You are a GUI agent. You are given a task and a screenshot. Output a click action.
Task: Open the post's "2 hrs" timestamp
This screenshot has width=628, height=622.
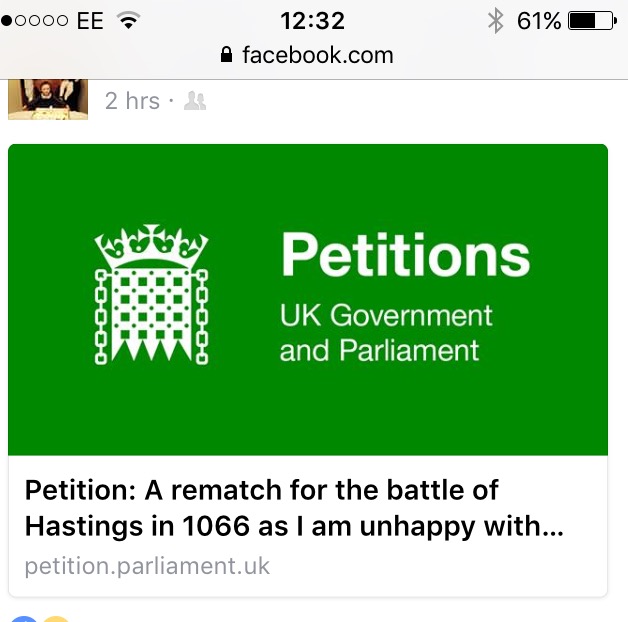pyautogui.click(x=132, y=101)
